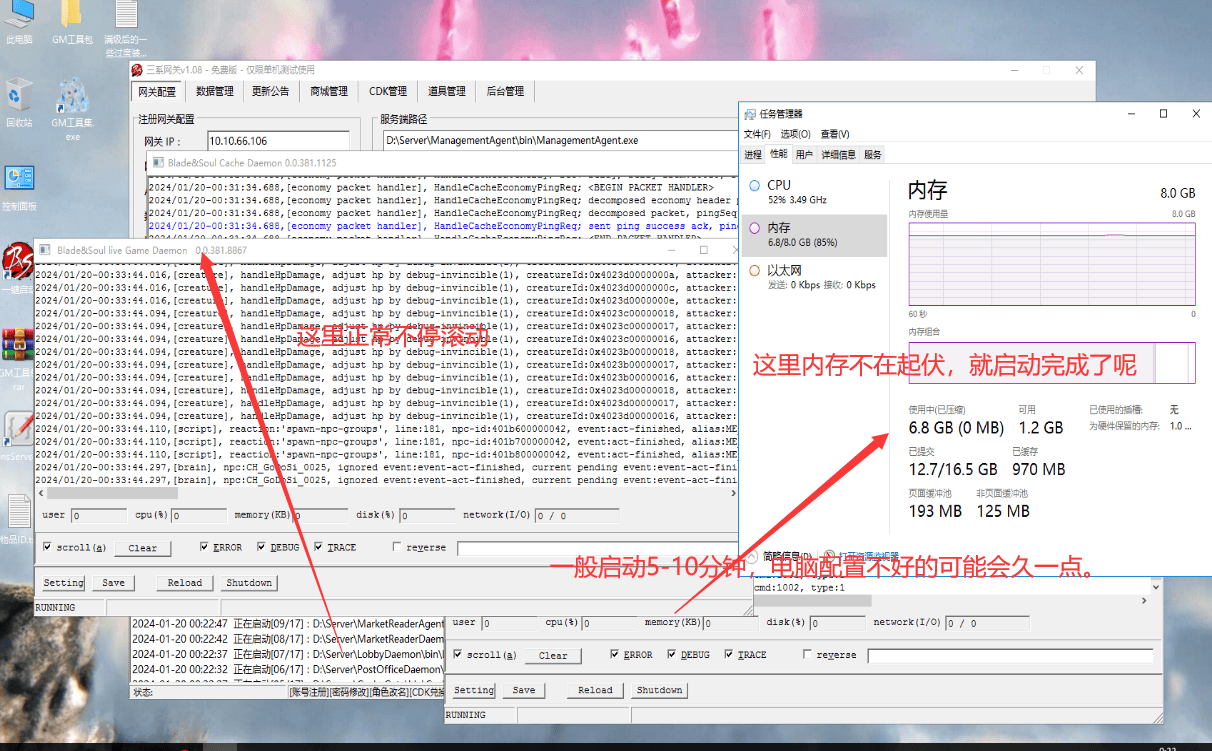The height and width of the screenshot is (751, 1212).
Task: Toggle DEBUG checkbox in lower daemon window
Action: [x=672, y=655]
